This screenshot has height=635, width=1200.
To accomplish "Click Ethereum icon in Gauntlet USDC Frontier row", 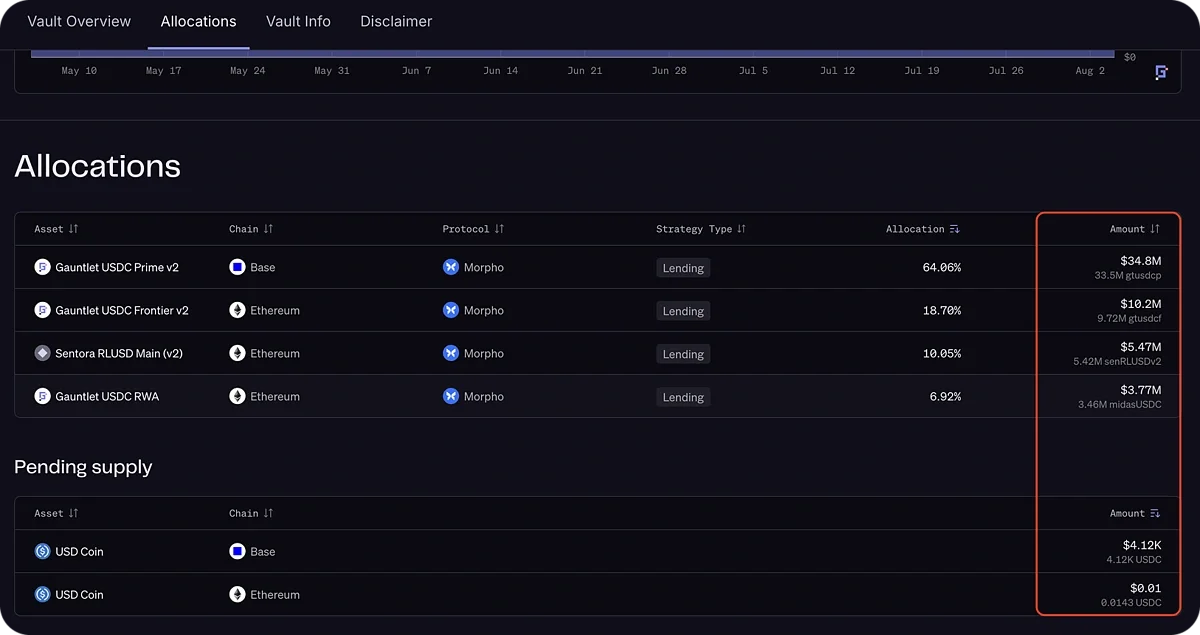I will click(x=237, y=310).
